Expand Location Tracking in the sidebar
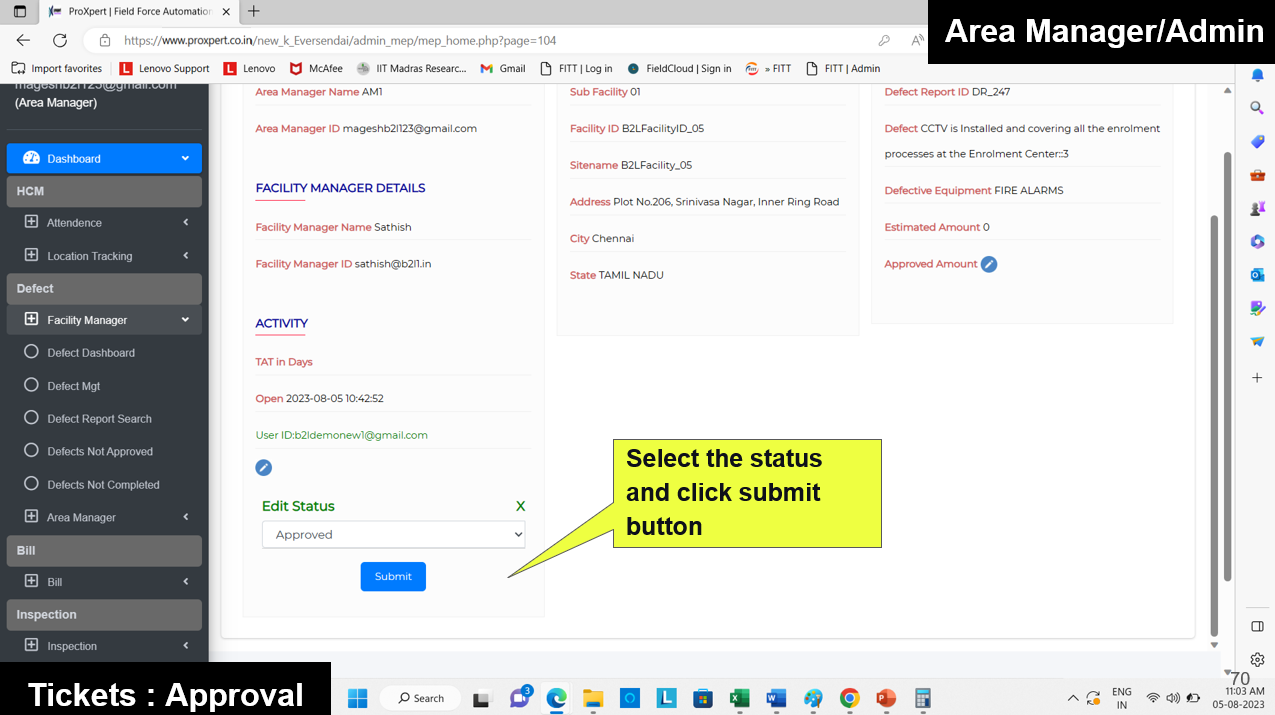The image size is (1275, 715). [x=104, y=256]
